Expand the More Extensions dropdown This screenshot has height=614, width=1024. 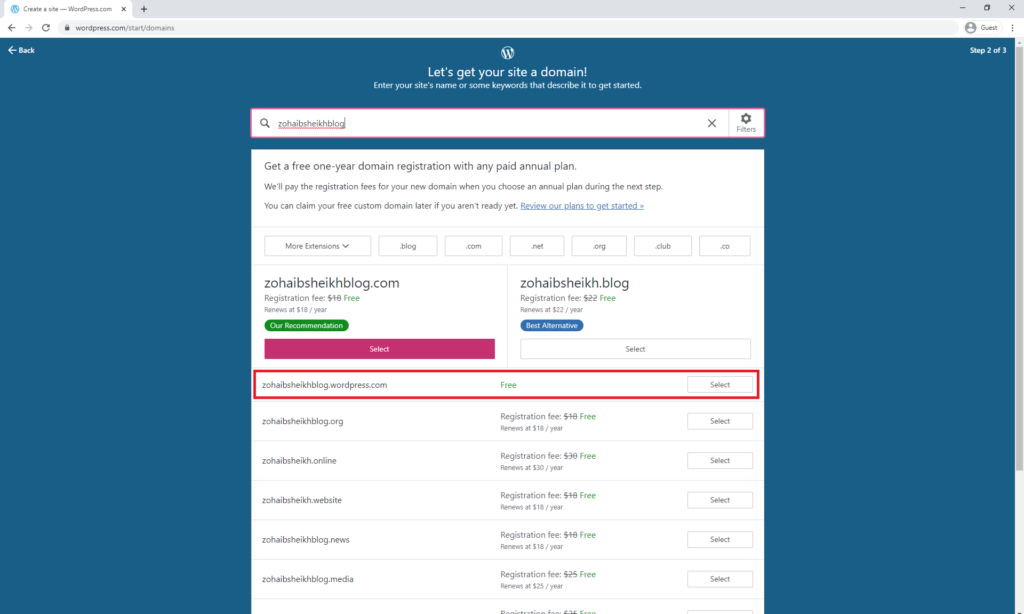click(x=317, y=246)
